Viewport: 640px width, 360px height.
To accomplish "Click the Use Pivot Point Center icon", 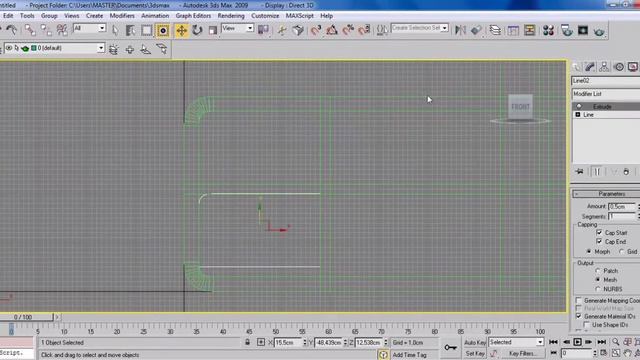I will [x=263, y=30].
